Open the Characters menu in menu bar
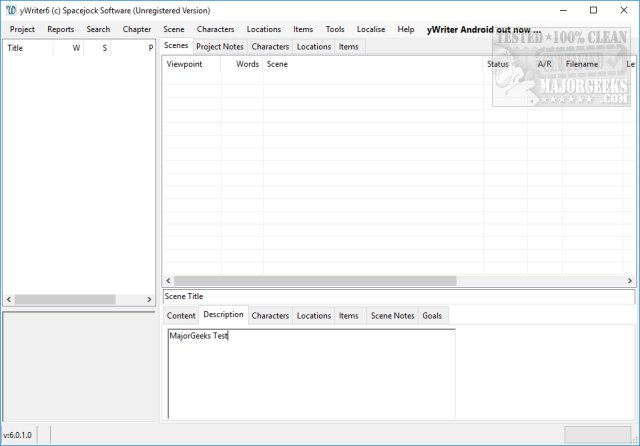 pyautogui.click(x=215, y=29)
